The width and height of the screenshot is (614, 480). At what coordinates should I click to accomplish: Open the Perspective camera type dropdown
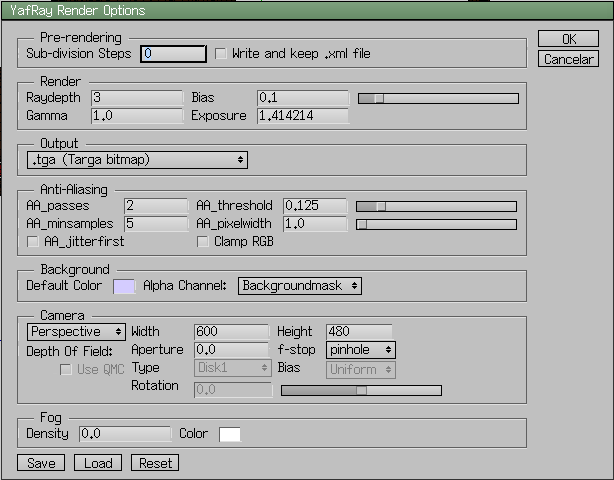(x=76, y=332)
